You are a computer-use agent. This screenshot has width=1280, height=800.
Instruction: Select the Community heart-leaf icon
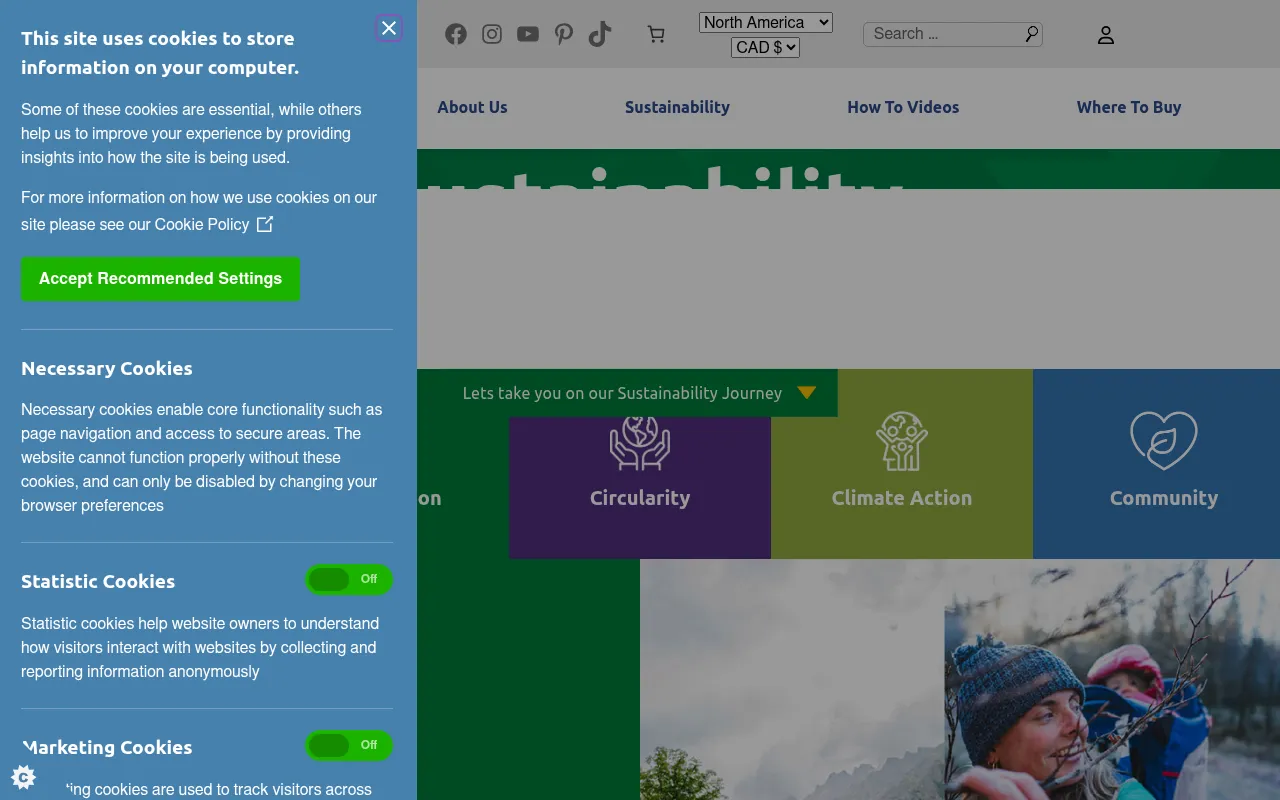[x=1164, y=440]
